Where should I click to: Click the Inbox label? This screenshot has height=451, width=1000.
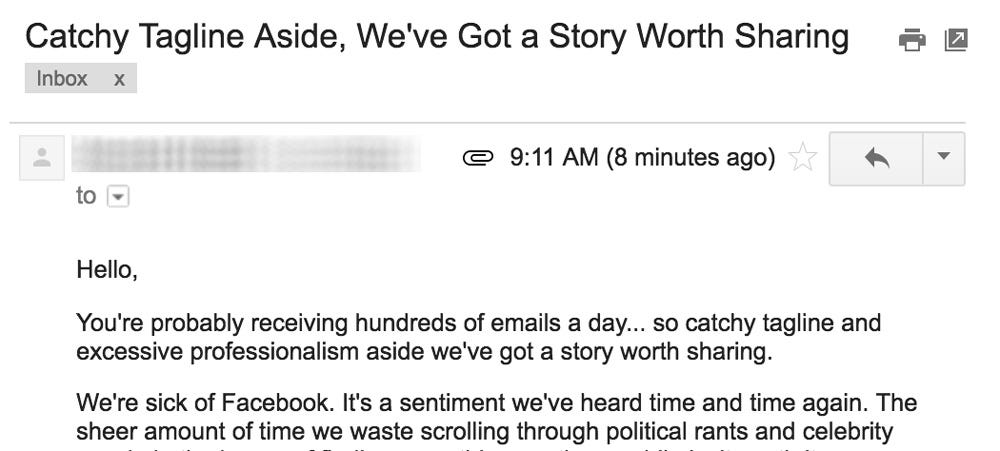(62, 78)
